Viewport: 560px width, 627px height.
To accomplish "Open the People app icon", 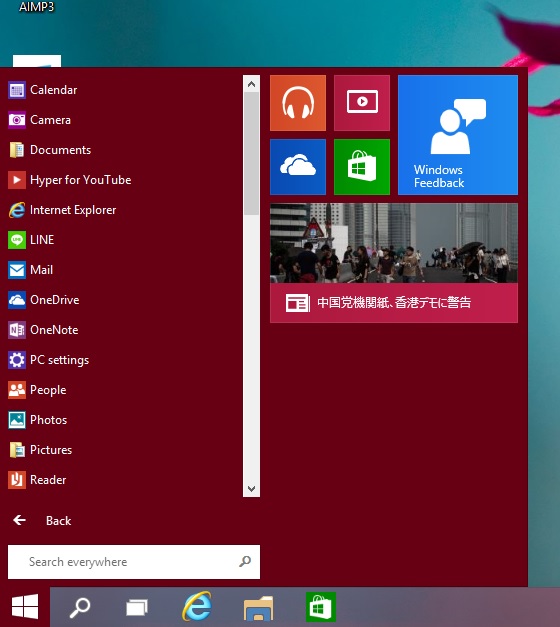I will pos(17,390).
